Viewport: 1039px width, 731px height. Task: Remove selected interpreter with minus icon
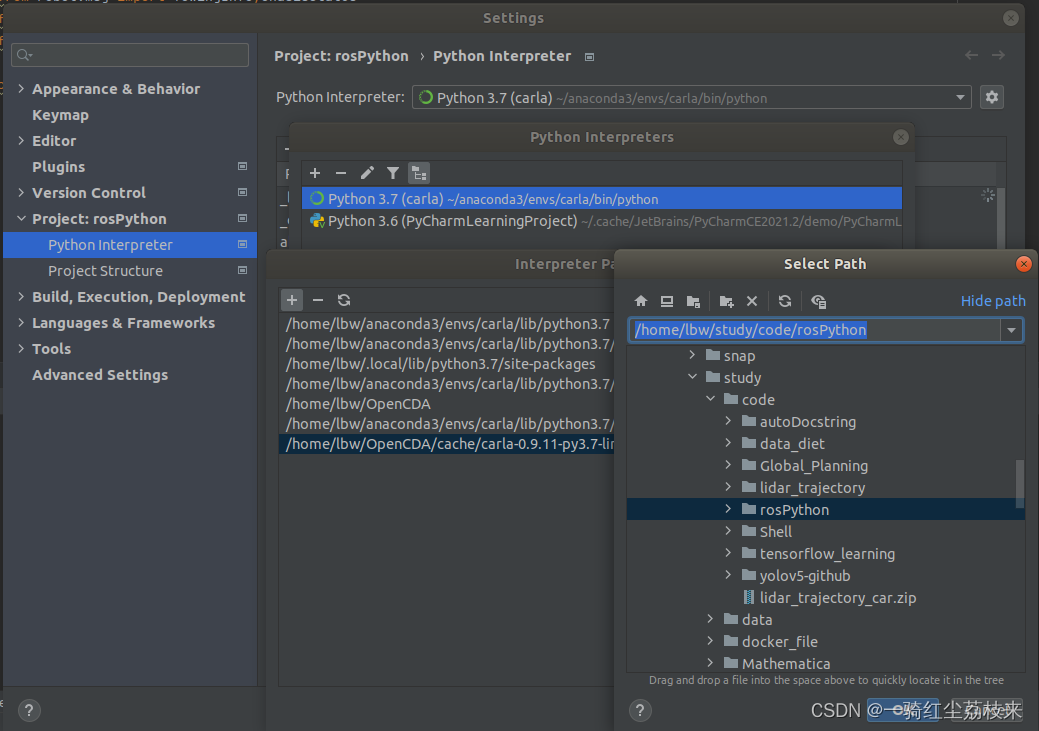(x=341, y=173)
